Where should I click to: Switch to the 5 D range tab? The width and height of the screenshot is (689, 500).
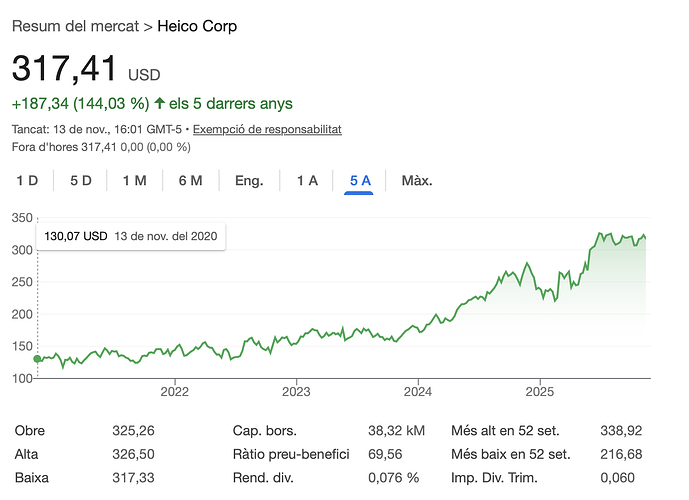pyautogui.click(x=81, y=181)
